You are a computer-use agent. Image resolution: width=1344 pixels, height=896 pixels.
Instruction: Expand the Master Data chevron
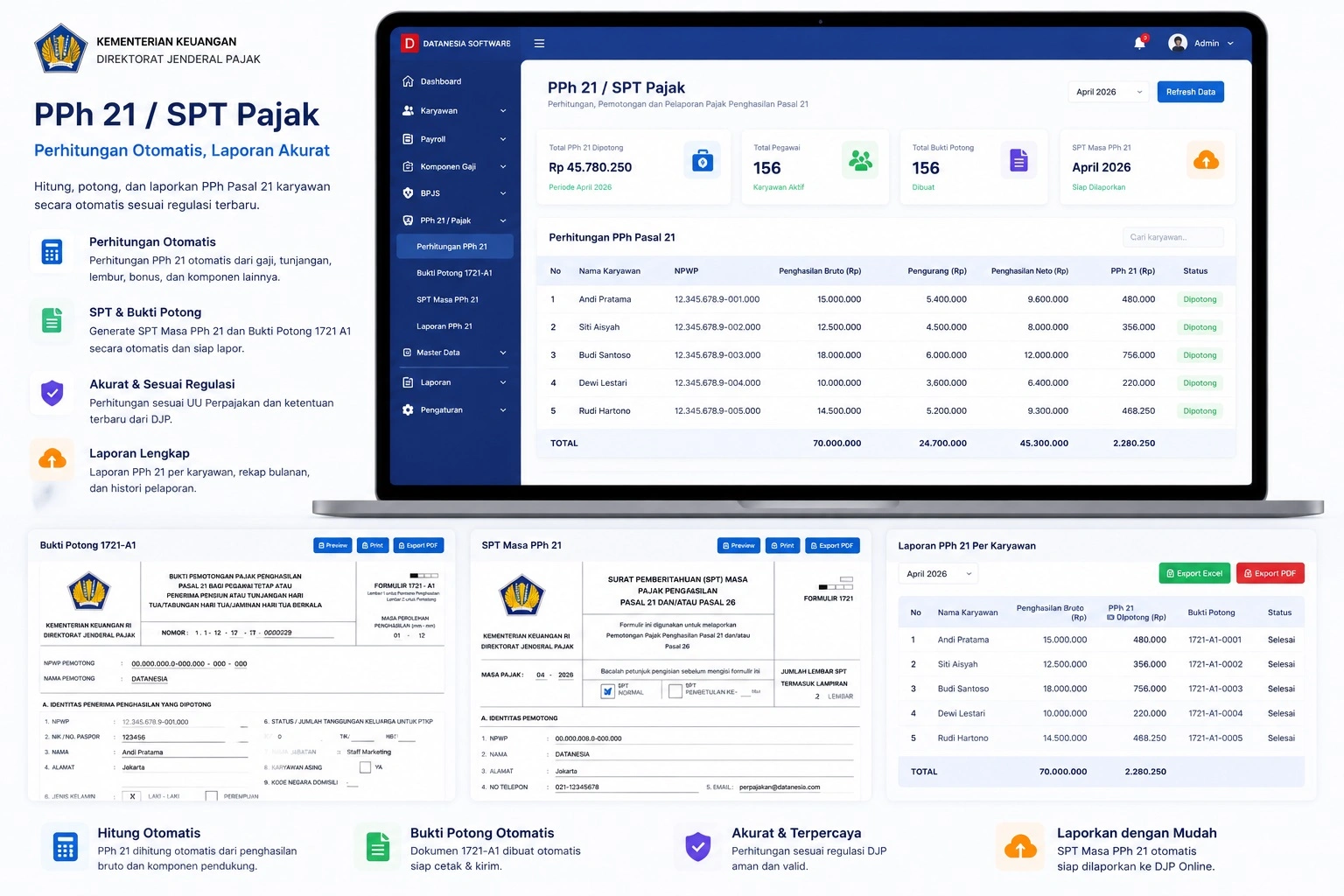click(x=503, y=353)
